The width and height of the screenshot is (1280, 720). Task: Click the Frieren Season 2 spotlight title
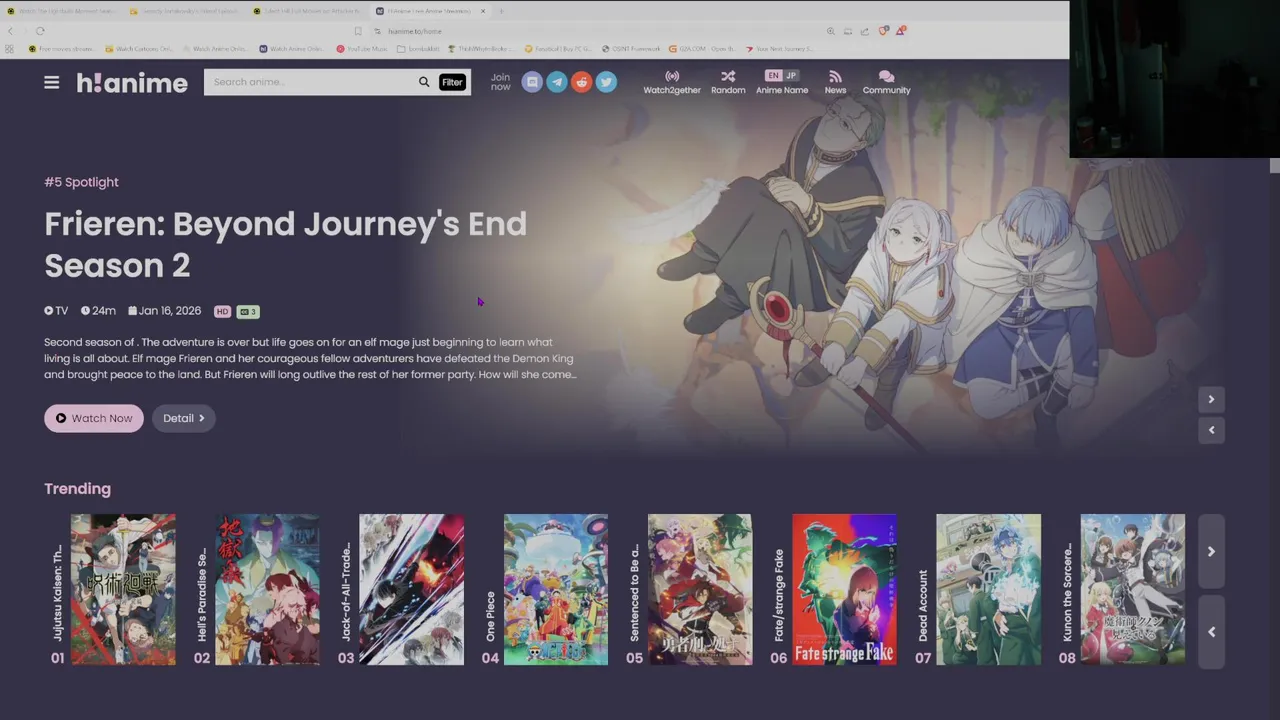[x=285, y=244]
